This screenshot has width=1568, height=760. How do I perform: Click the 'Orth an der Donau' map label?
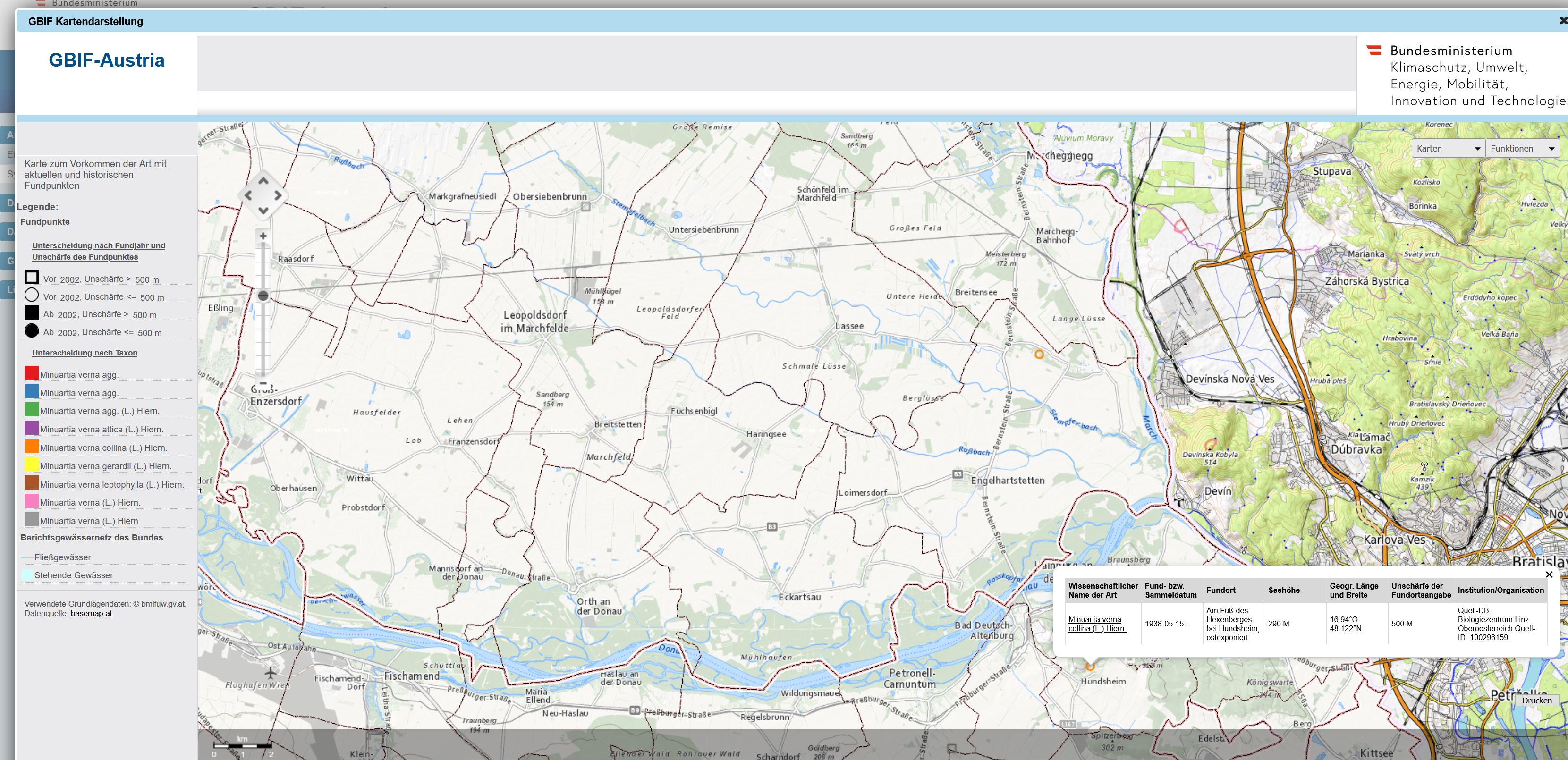pyautogui.click(x=599, y=606)
